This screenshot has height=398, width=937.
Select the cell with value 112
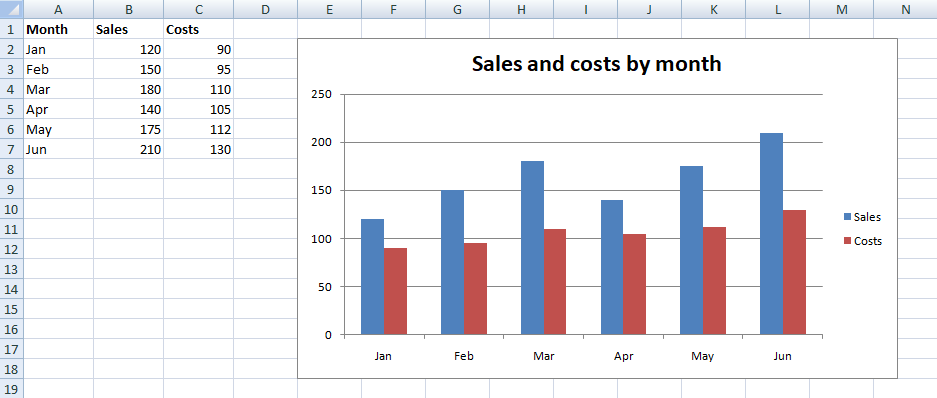coord(198,129)
